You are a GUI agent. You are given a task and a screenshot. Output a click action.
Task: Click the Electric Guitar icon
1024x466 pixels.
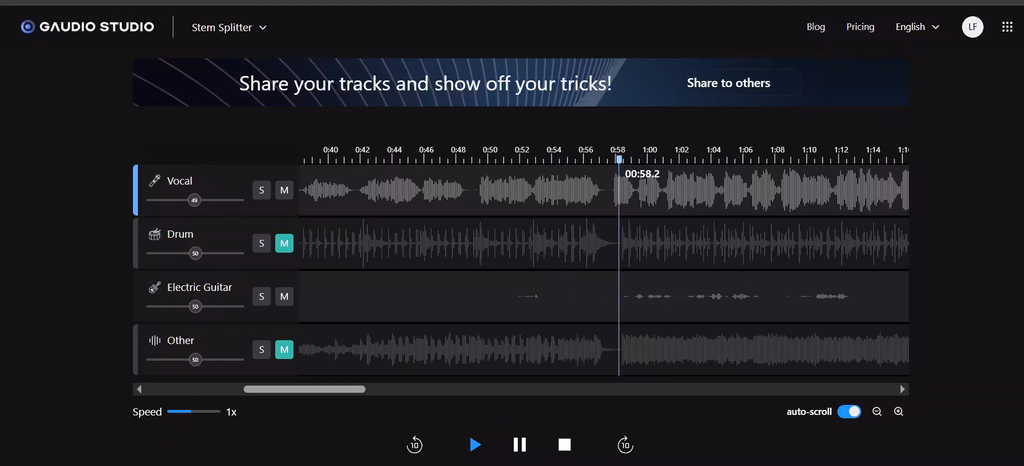click(155, 287)
